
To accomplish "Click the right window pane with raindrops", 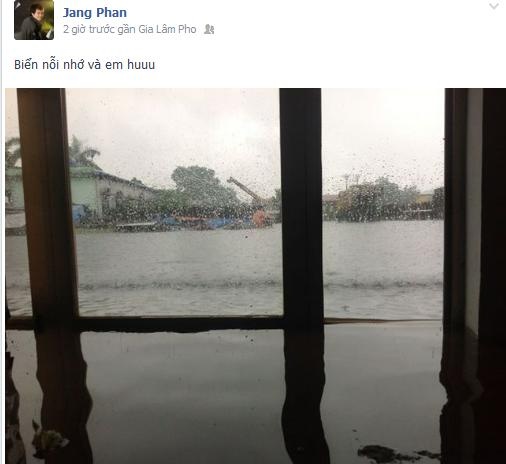I will click(383, 203).
